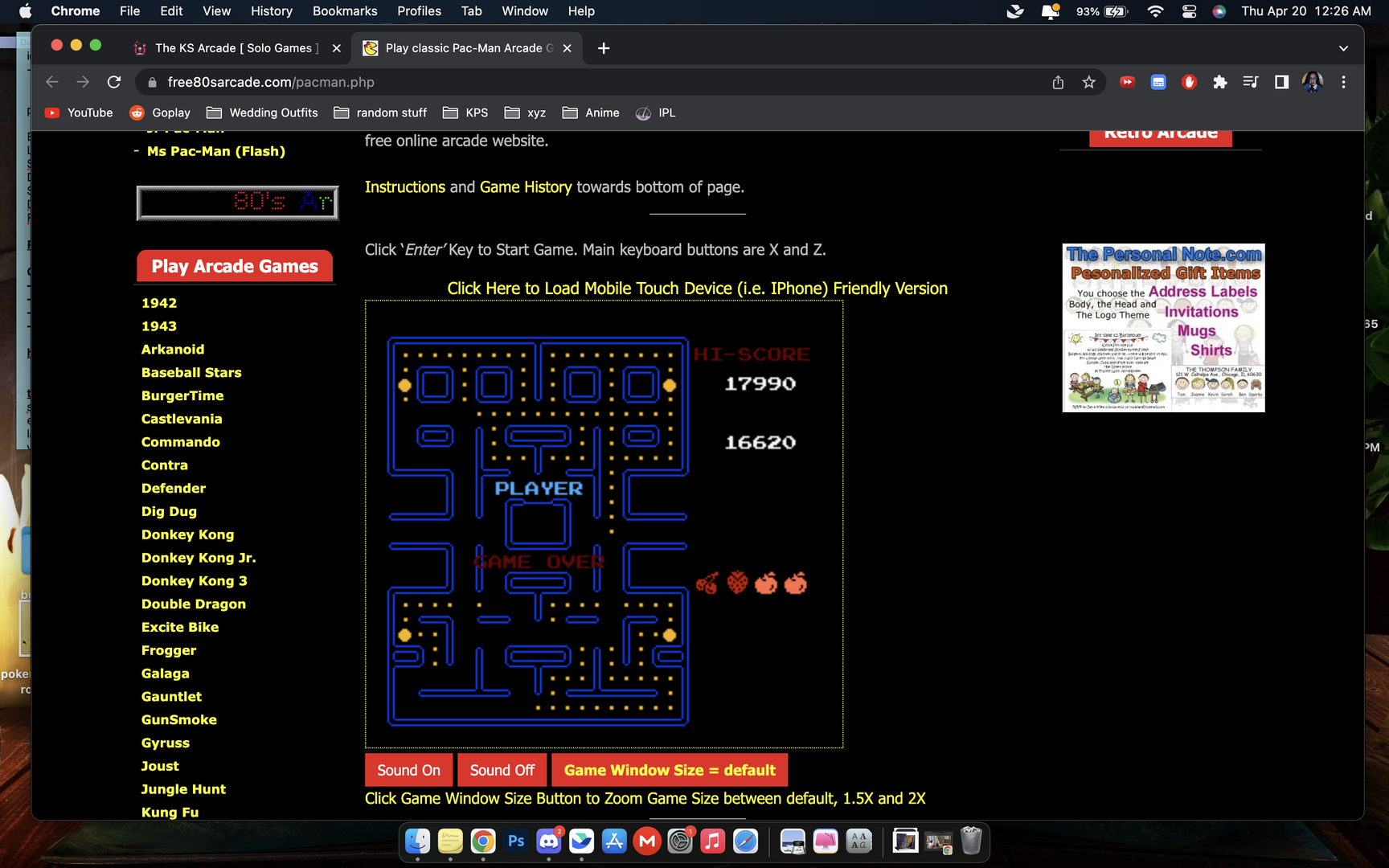Viewport: 1389px width, 868px height.
Task: Open the red hand ad-blocker extension
Action: pyautogui.click(x=1190, y=82)
